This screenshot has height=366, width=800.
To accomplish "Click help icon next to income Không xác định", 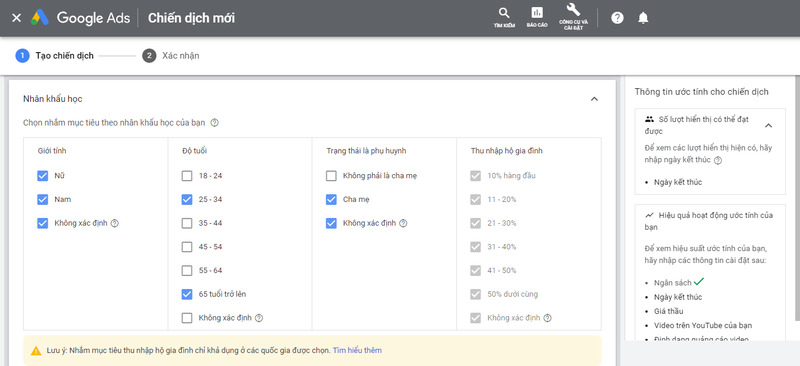I will (547, 318).
